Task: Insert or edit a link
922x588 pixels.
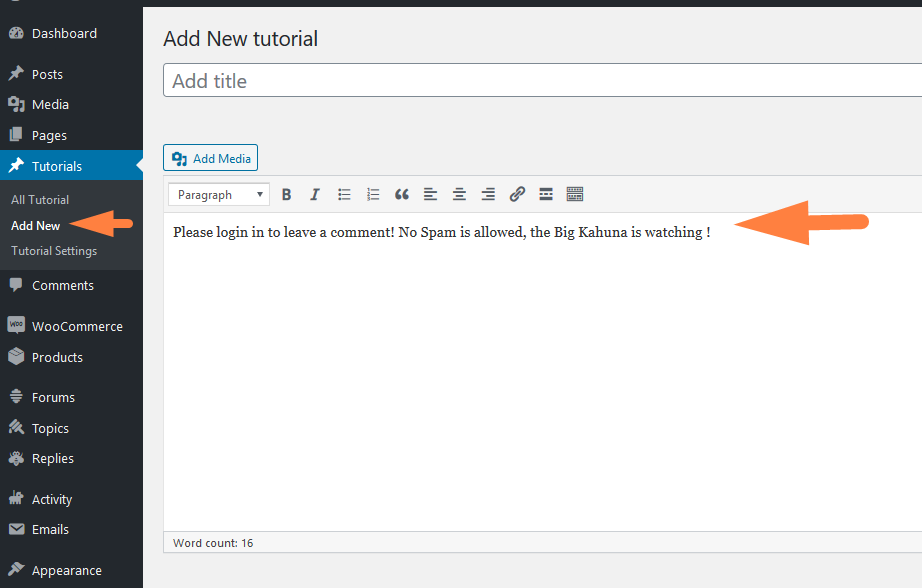Action: pos(517,195)
